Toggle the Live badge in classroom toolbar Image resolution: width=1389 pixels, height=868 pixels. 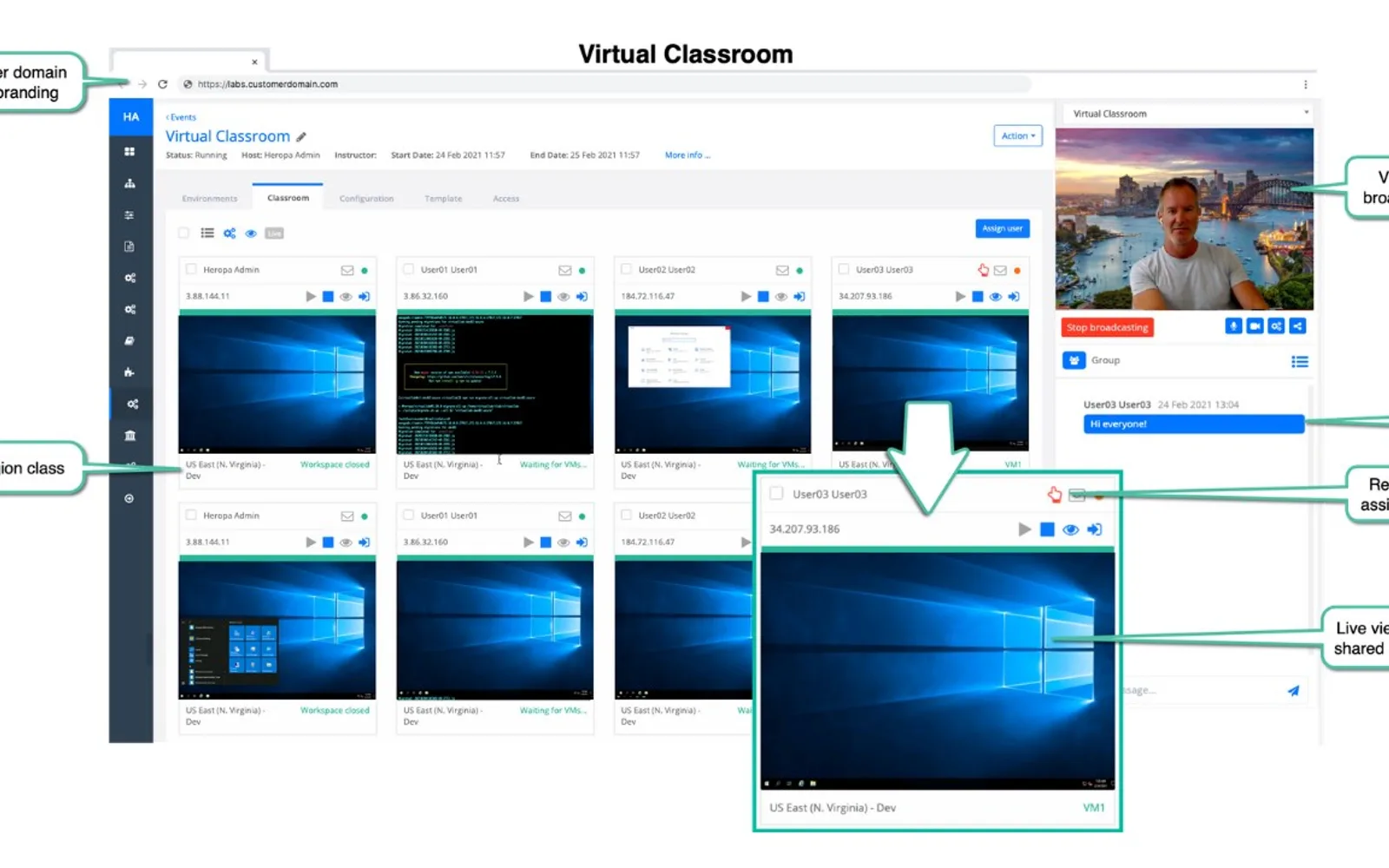[x=274, y=233]
